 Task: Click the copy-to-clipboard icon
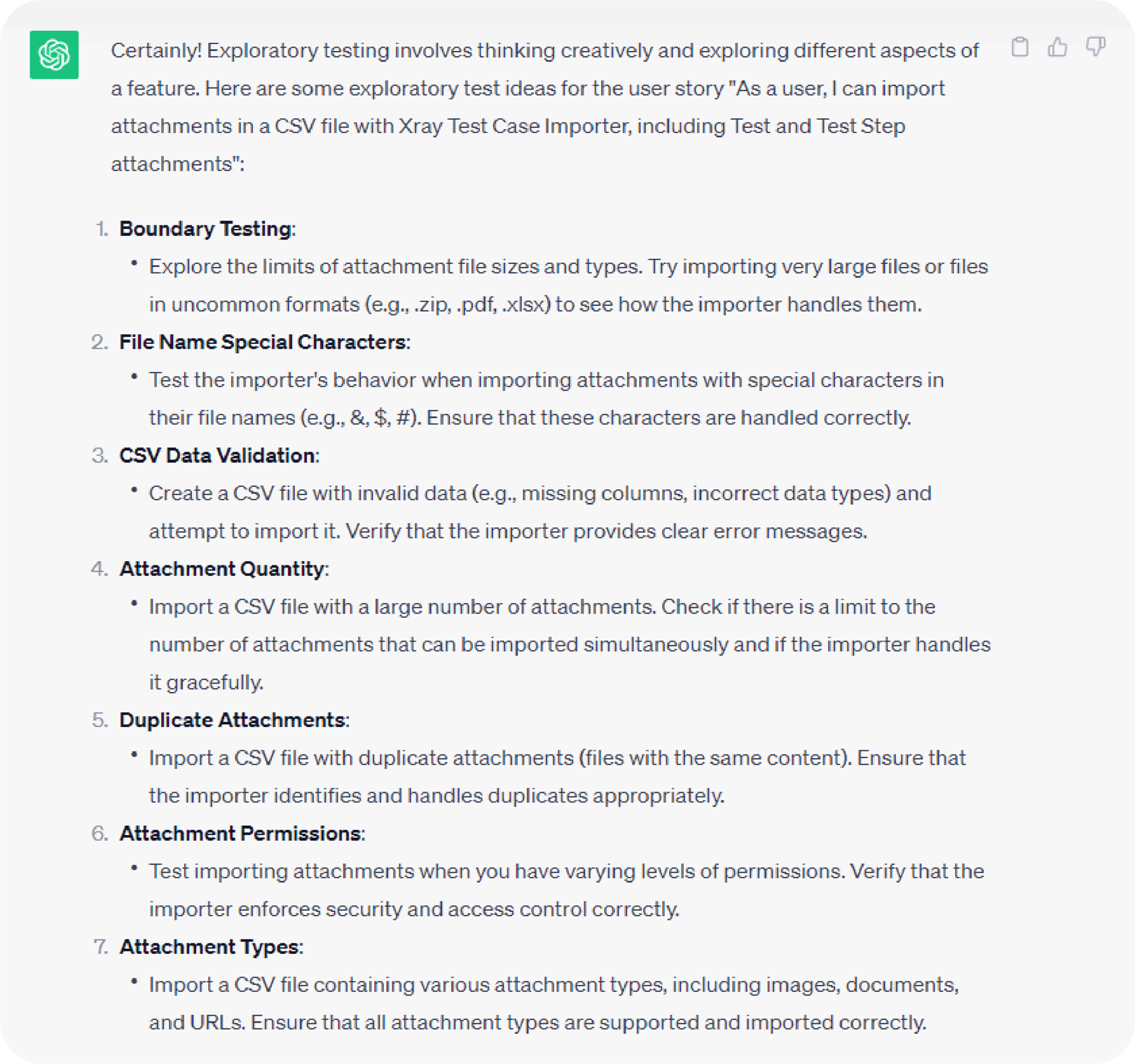[1021, 48]
